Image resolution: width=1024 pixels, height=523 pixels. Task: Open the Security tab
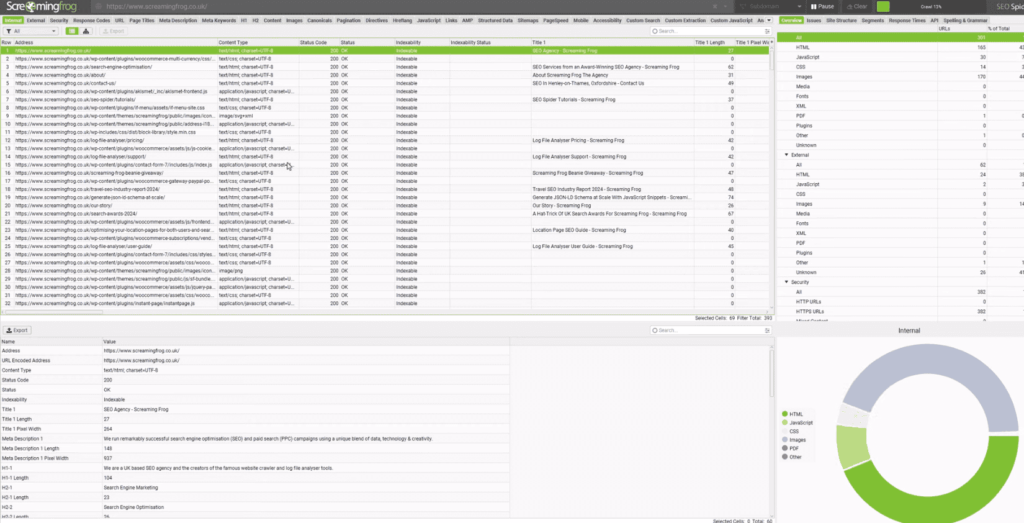coord(59,20)
